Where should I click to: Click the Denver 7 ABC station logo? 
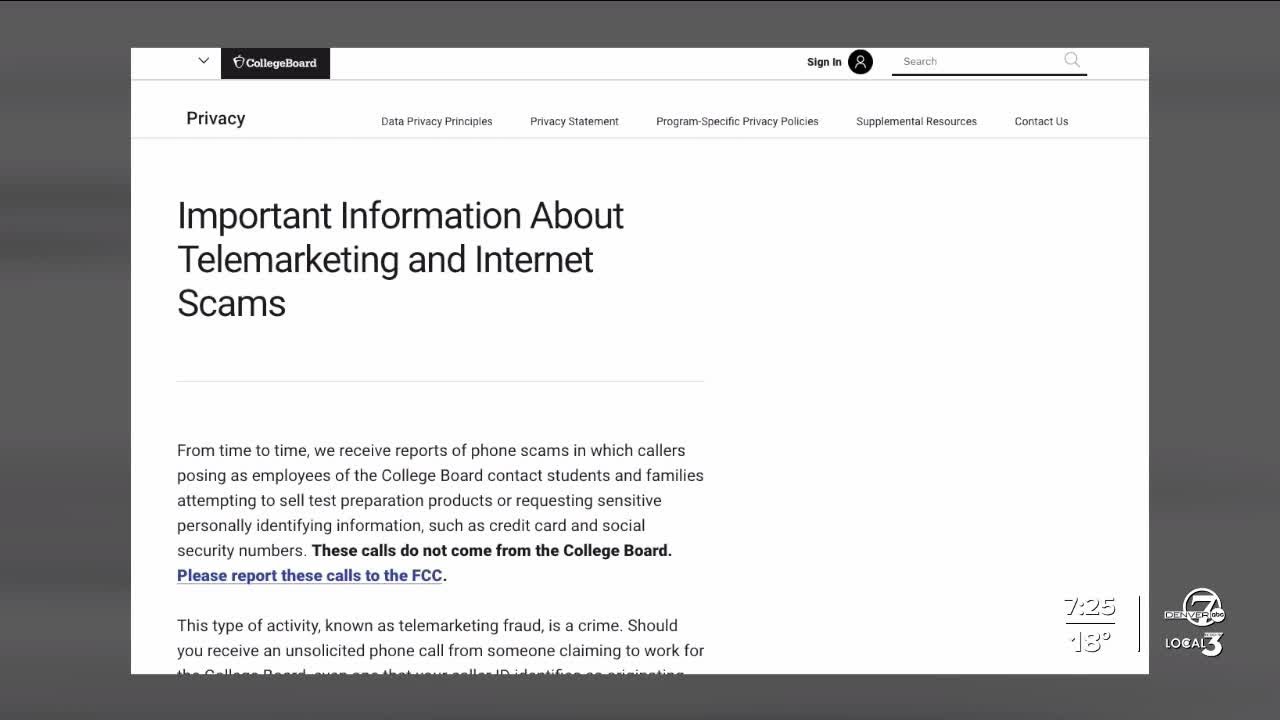(1196, 608)
